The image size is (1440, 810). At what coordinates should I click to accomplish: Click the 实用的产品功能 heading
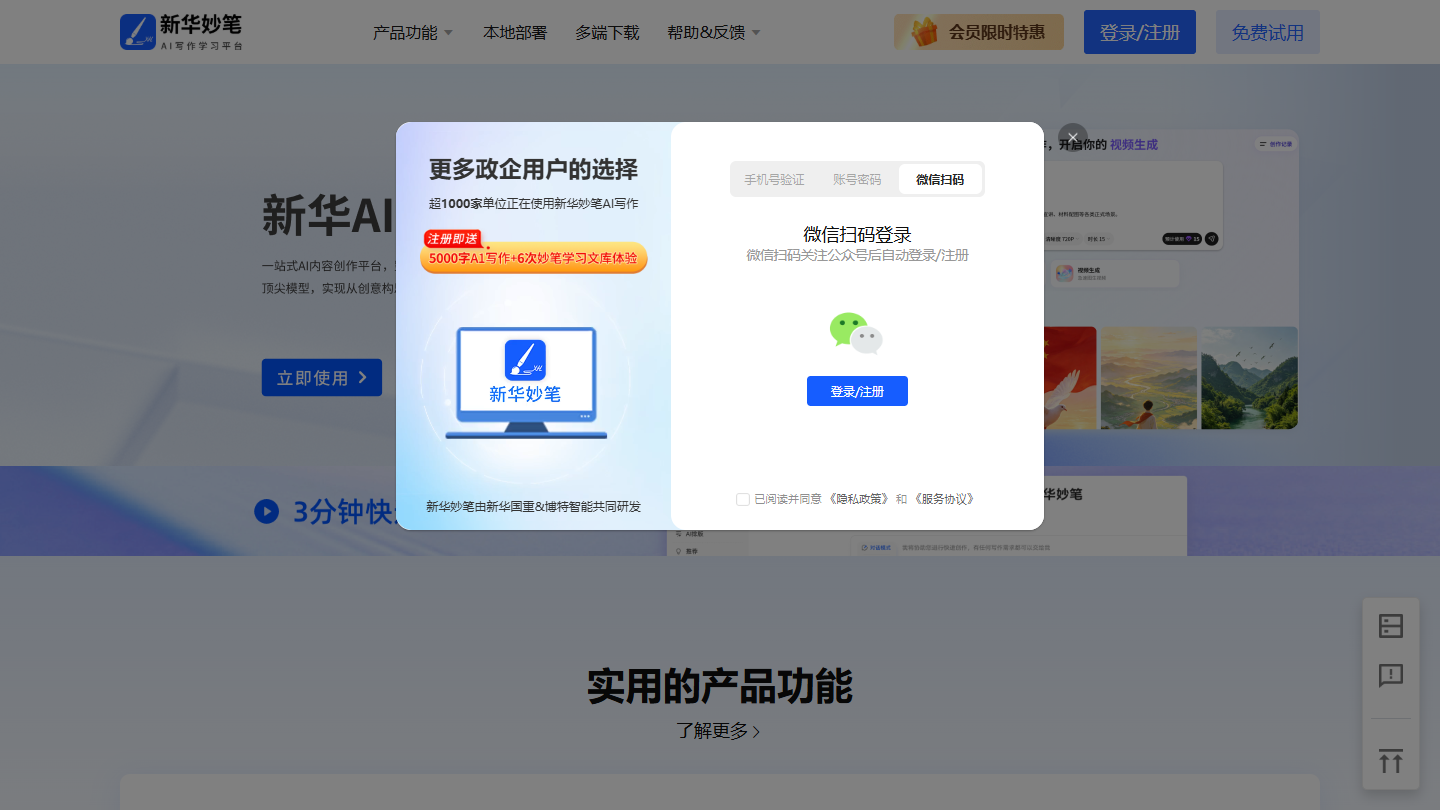[x=719, y=686]
